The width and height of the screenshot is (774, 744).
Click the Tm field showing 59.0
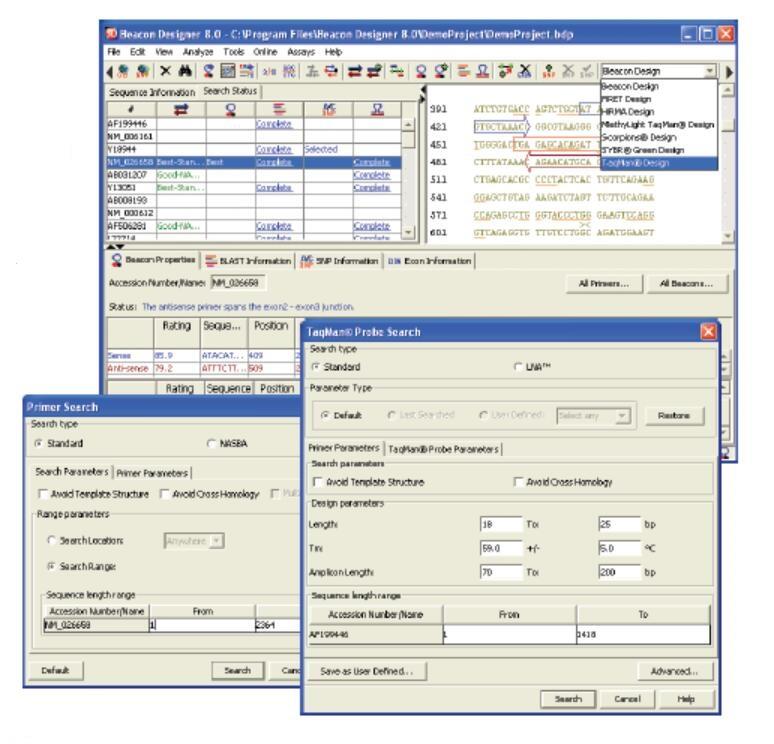pos(501,548)
